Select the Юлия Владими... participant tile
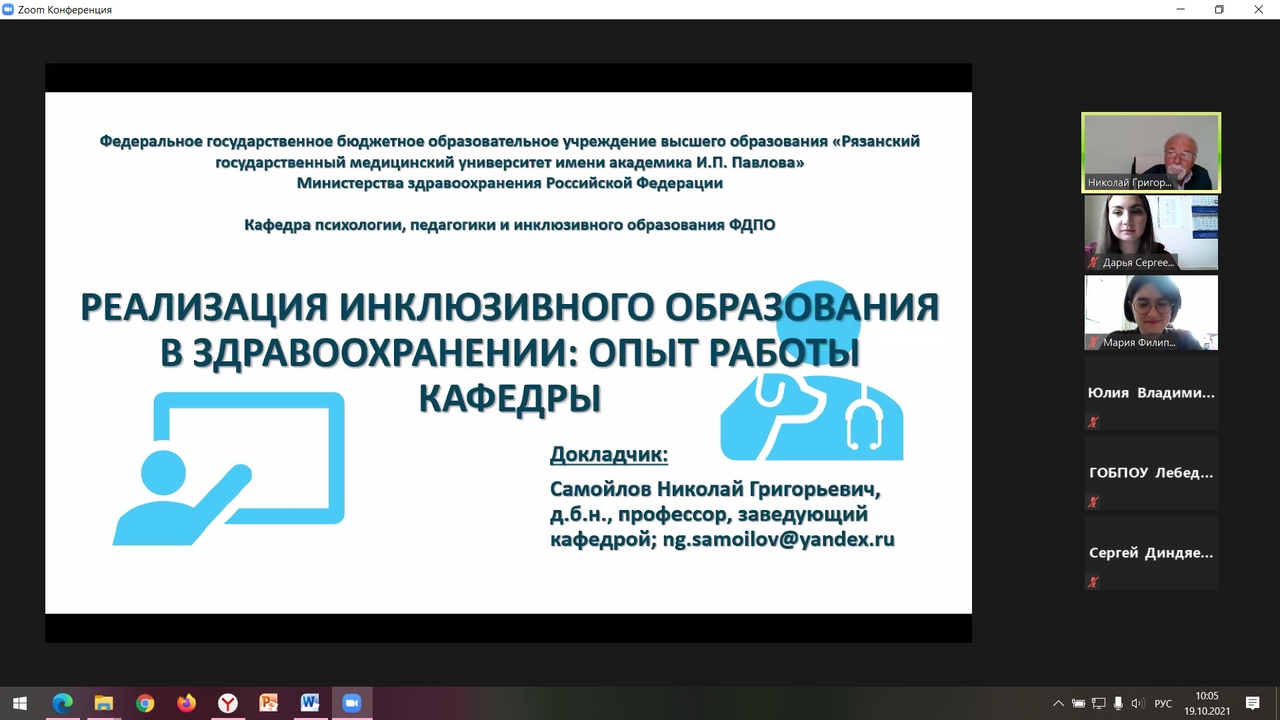 [1151, 392]
